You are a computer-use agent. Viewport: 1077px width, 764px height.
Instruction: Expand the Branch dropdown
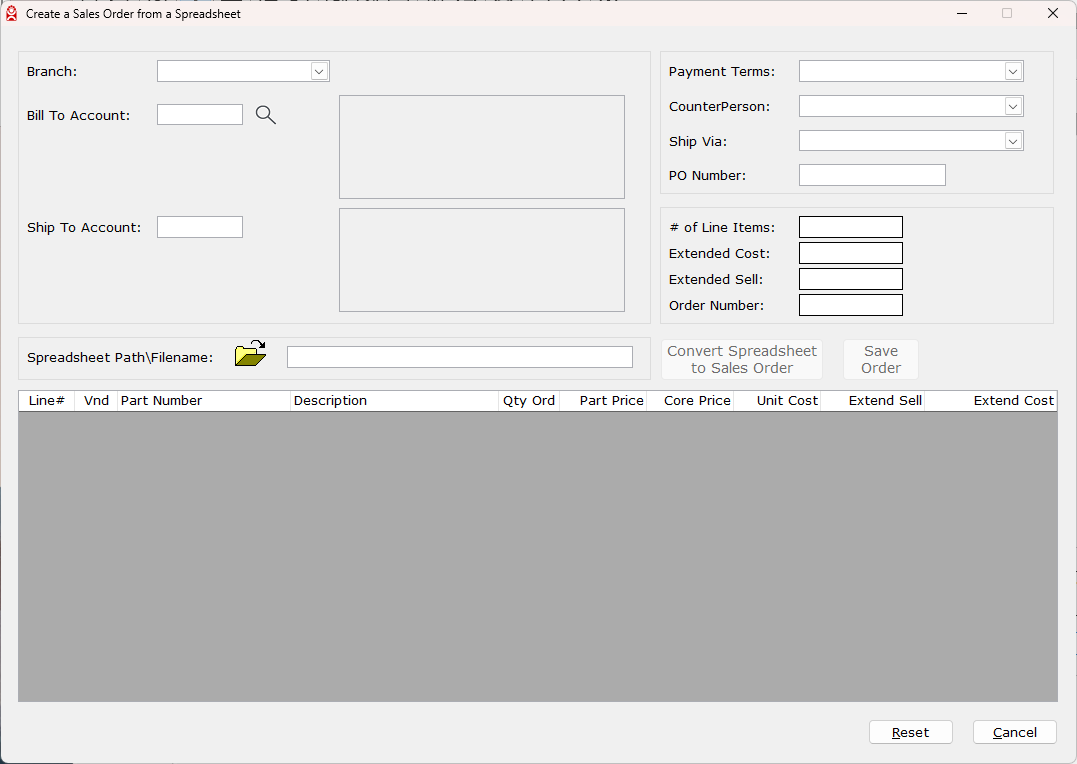pyautogui.click(x=319, y=71)
